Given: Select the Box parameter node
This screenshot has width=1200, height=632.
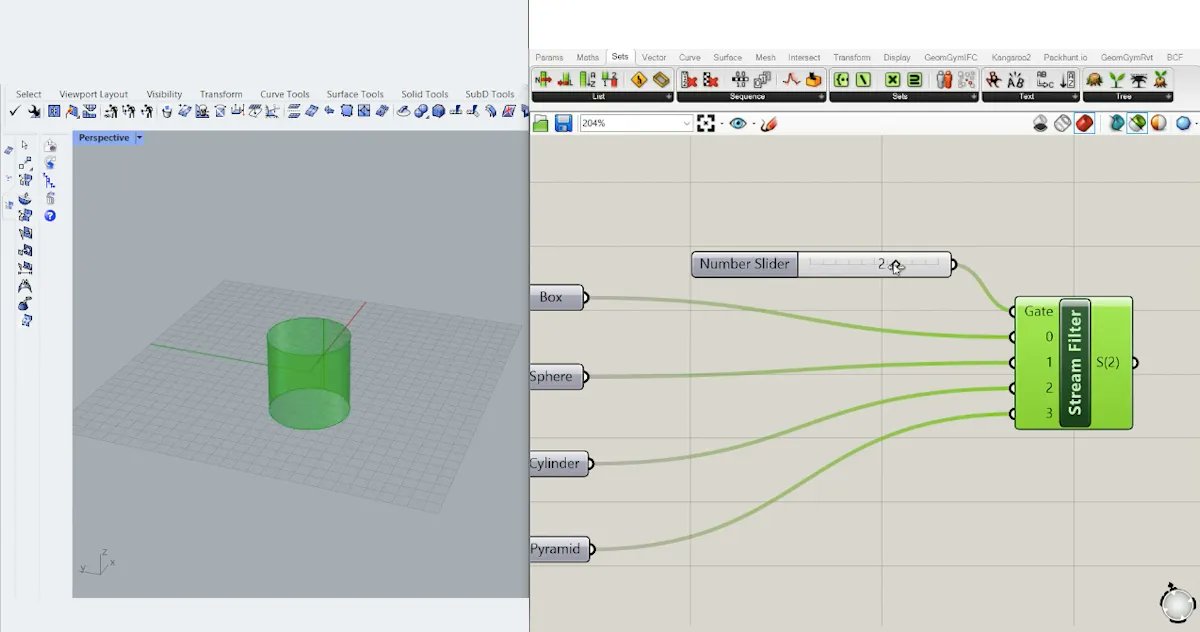Looking at the screenshot, I should [x=557, y=297].
